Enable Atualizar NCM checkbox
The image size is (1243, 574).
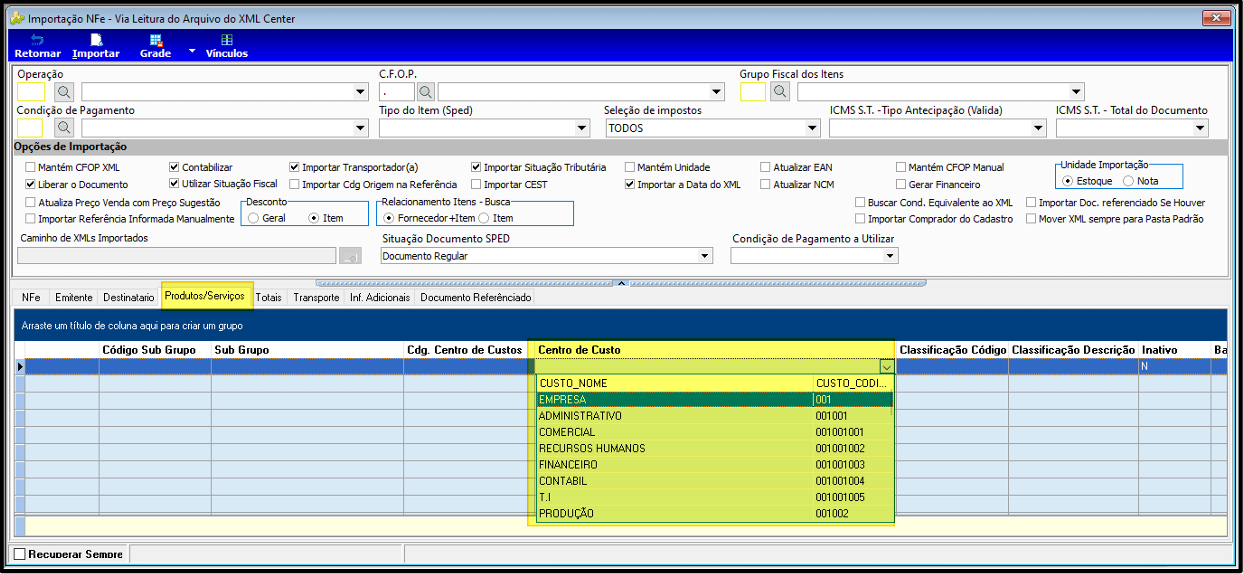tap(766, 185)
